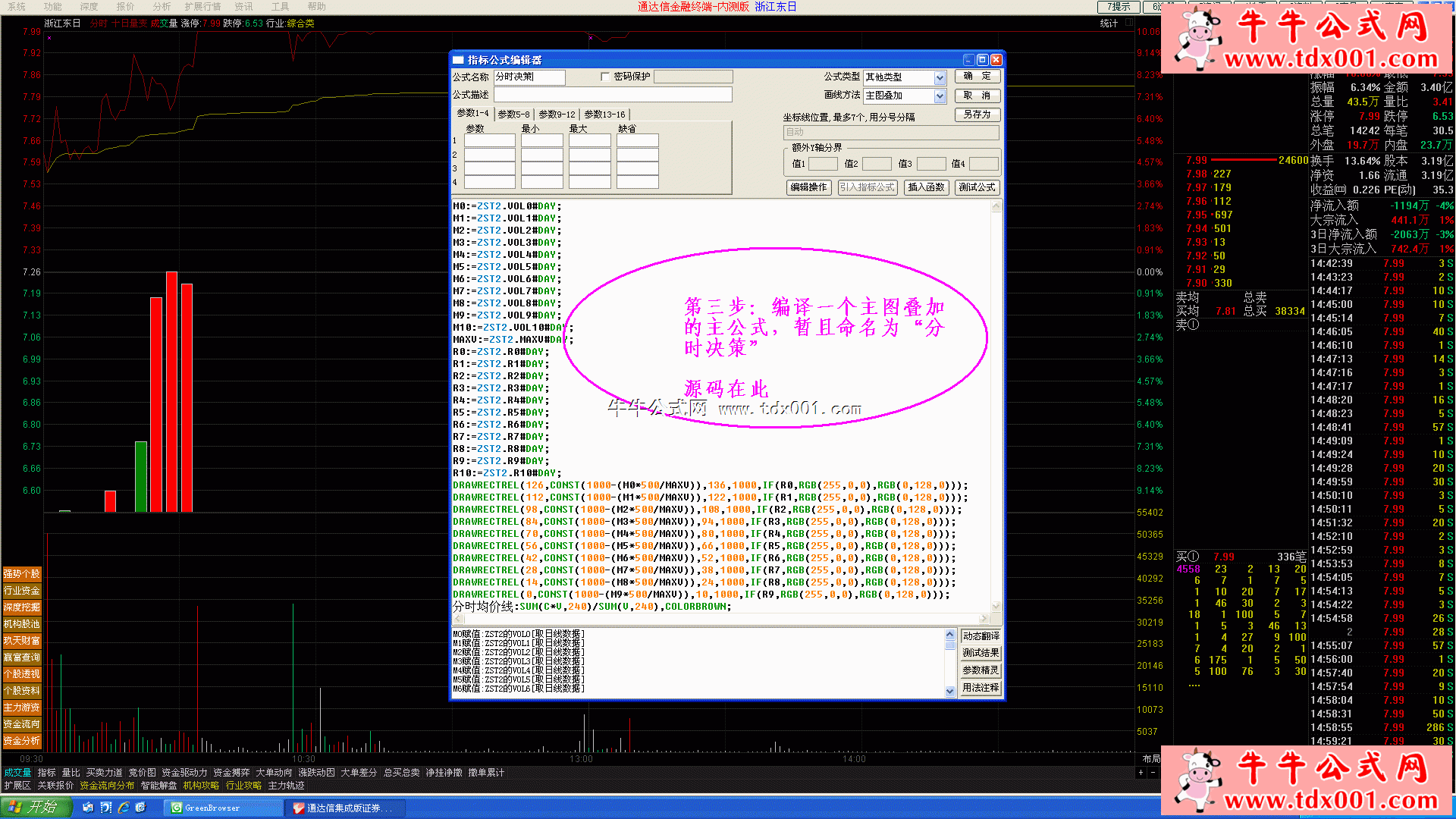
Task: Select the 资金流向分布 tab
Action: (x=107, y=786)
